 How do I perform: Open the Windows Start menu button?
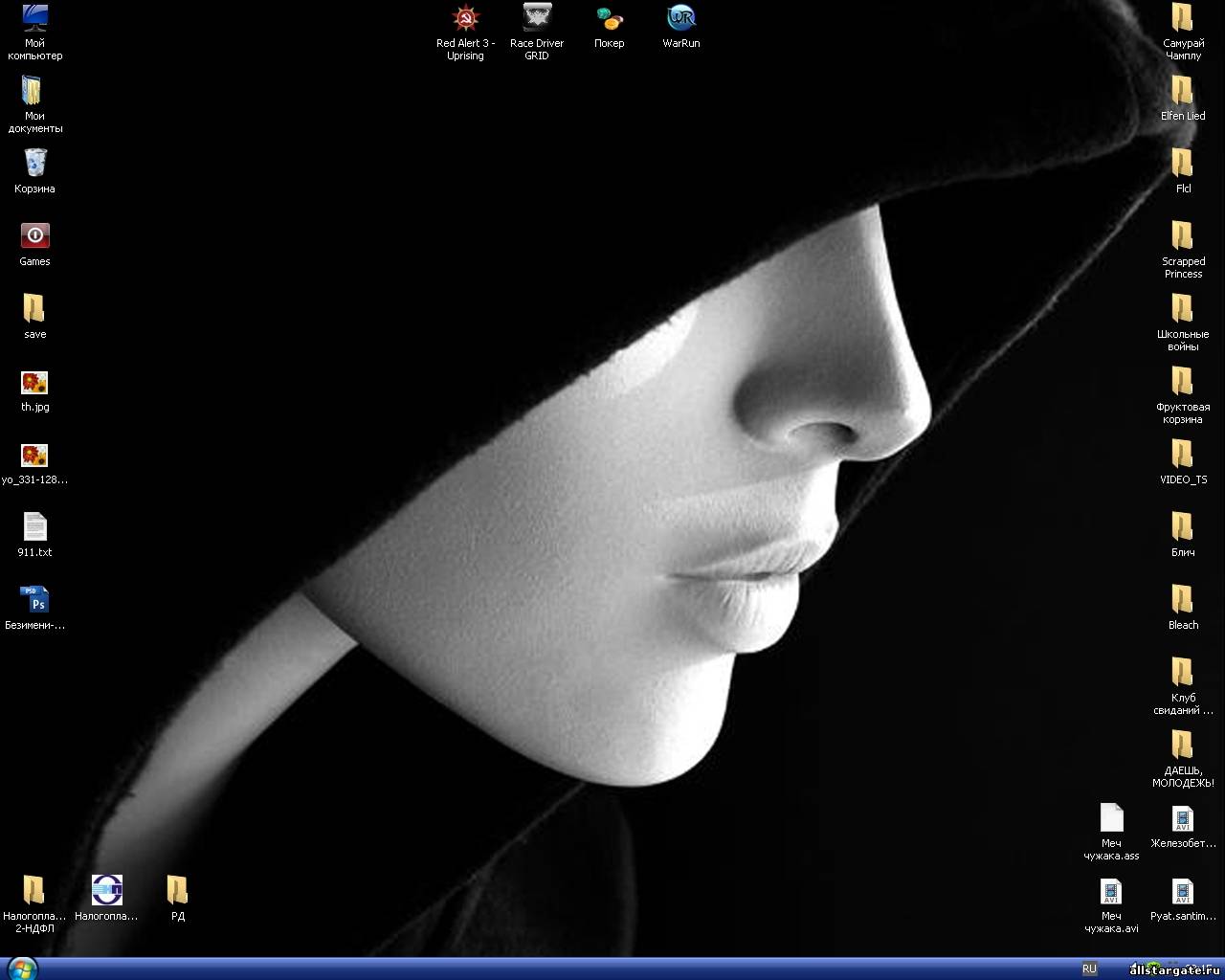point(20,969)
